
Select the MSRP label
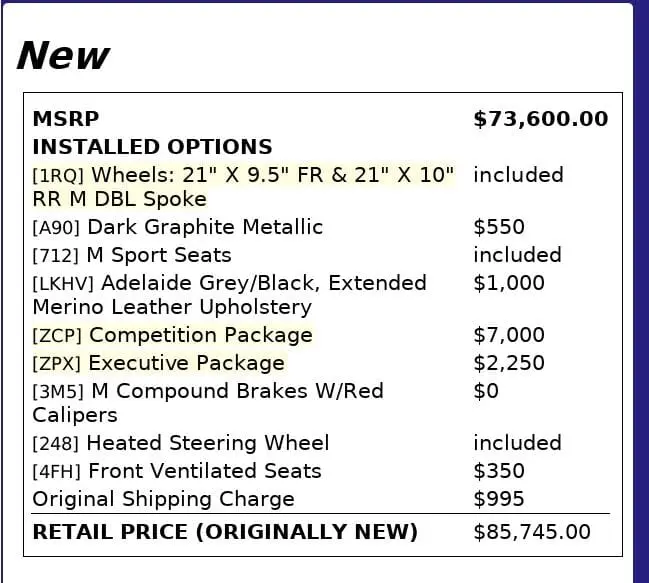pyautogui.click(x=66, y=119)
